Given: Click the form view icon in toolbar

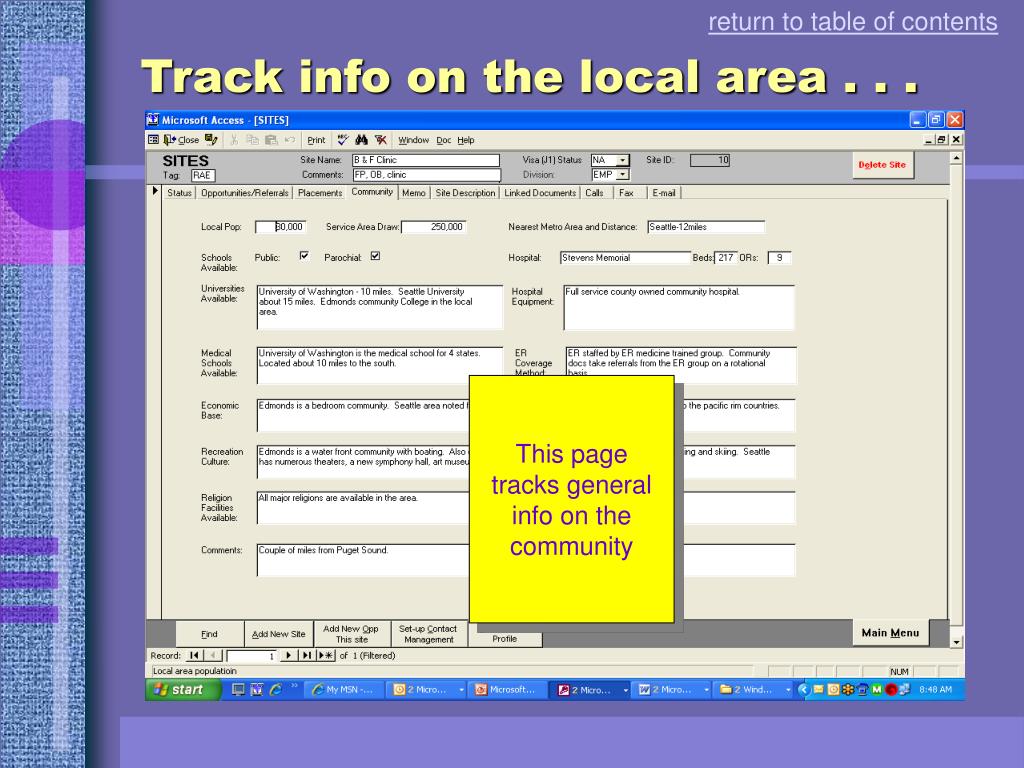Looking at the screenshot, I should point(153,140).
